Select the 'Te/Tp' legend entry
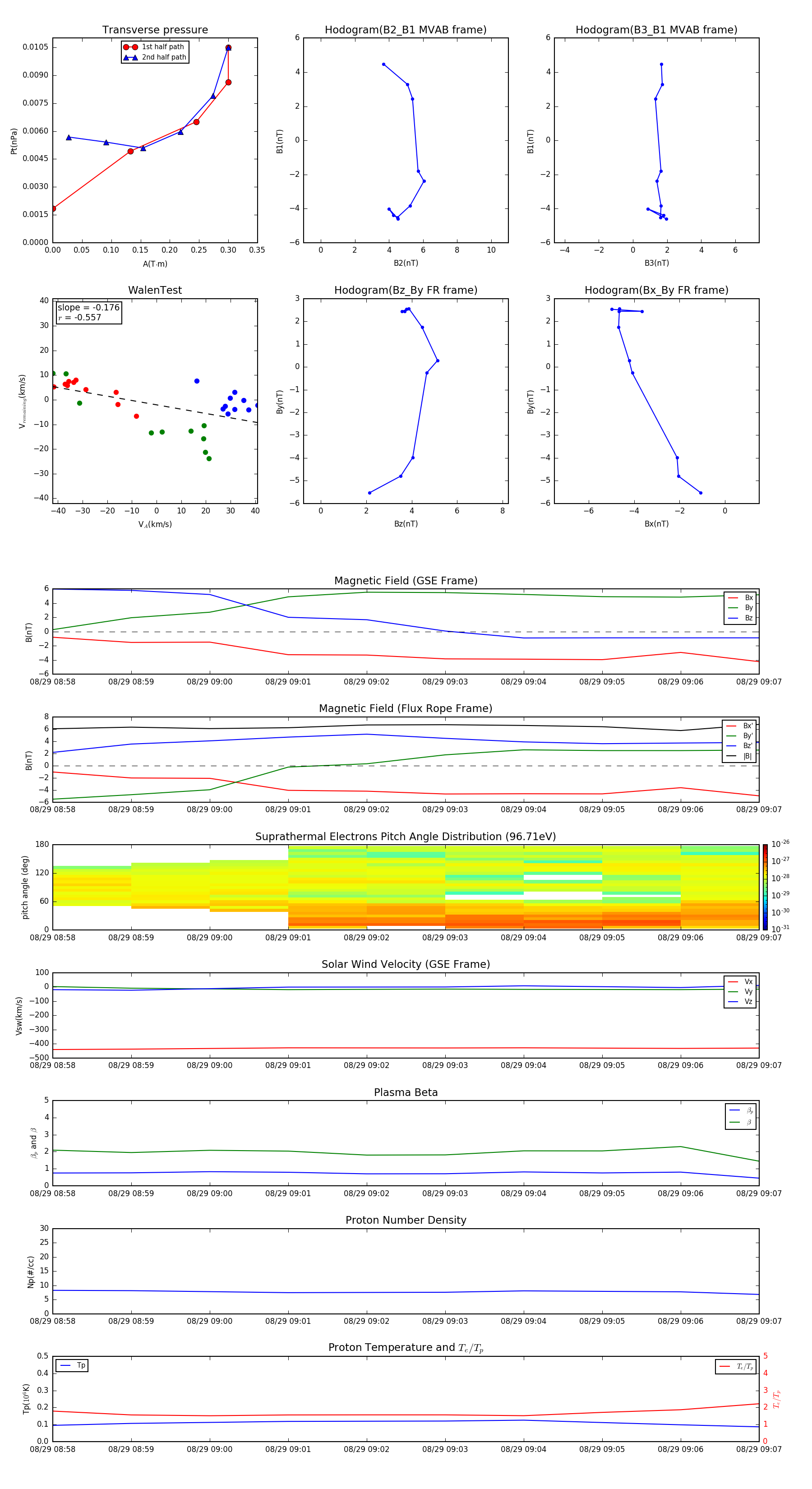This screenshot has height=1489, width=812. pyautogui.click(x=736, y=1366)
